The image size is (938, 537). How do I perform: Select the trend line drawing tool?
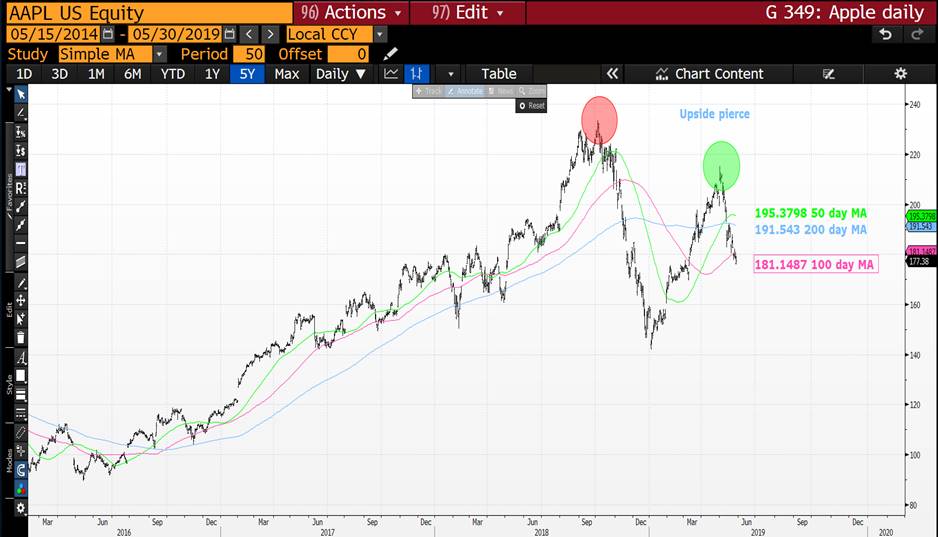click(x=20, y=112)
